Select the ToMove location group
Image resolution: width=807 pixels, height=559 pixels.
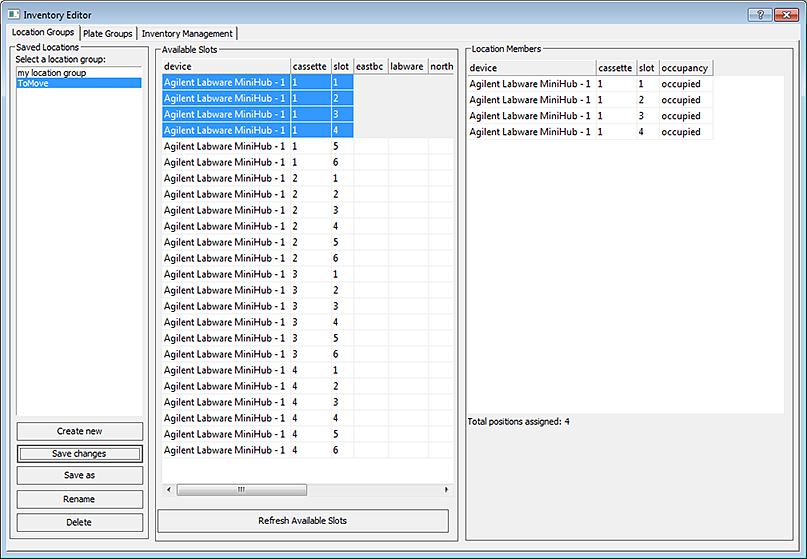point(32,84)
